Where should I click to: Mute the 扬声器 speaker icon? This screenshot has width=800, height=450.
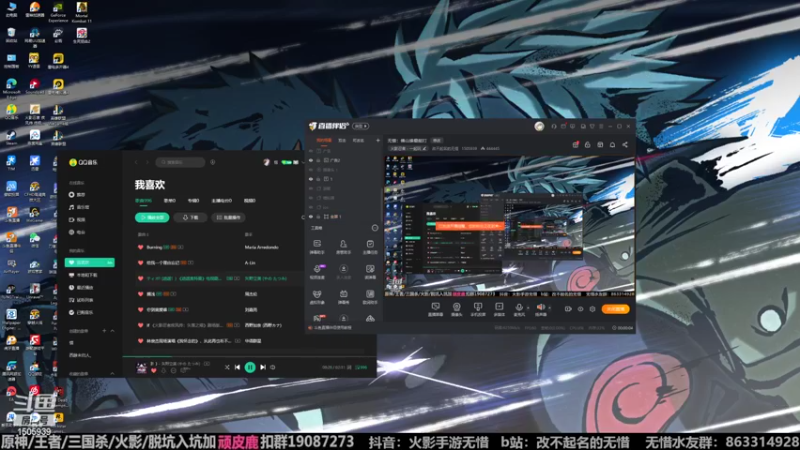tap(540, 309)
